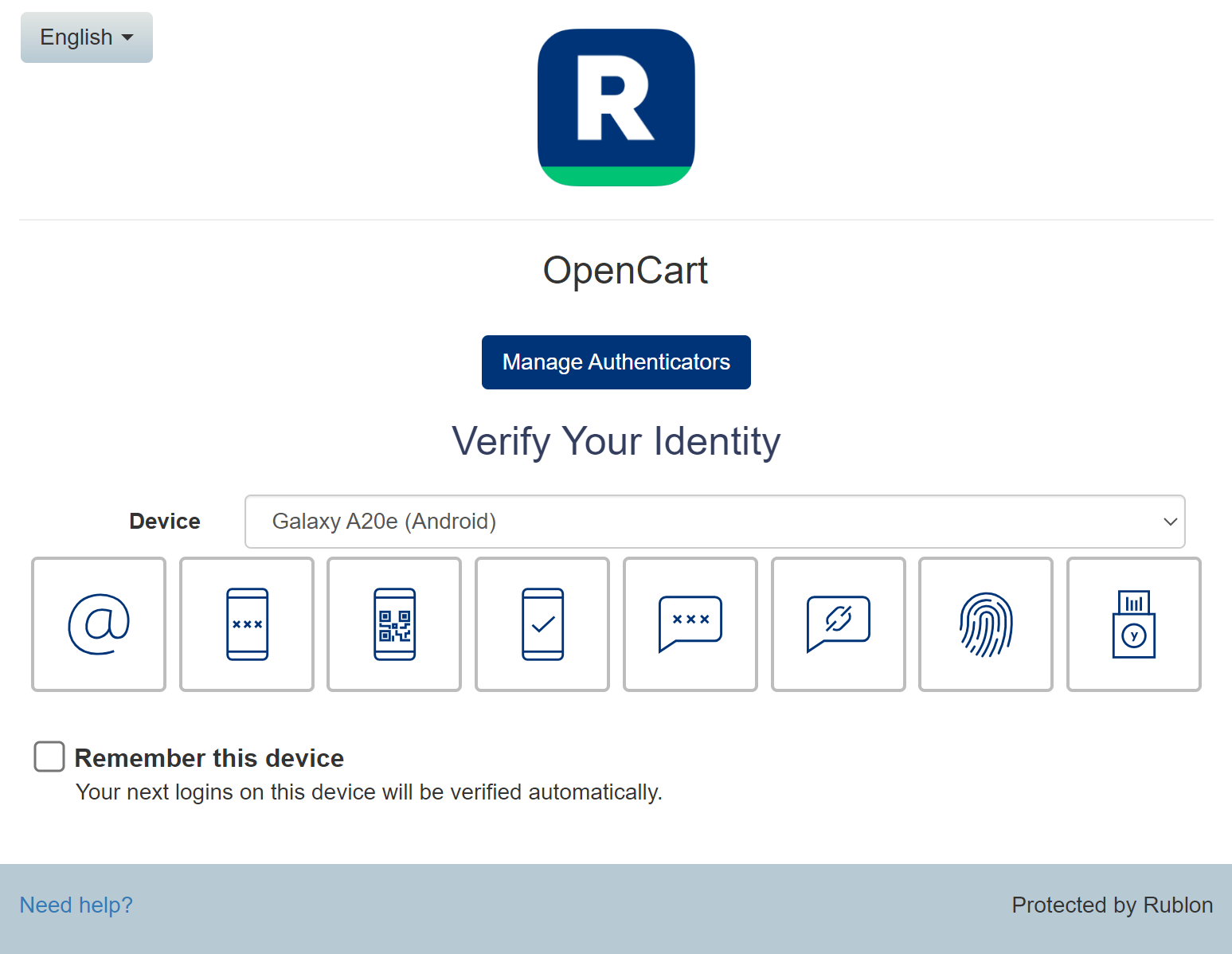Click the bold Device field label
Image resolution: width=1232 pixels, height=954 pixels.
[x=165, y=522]
